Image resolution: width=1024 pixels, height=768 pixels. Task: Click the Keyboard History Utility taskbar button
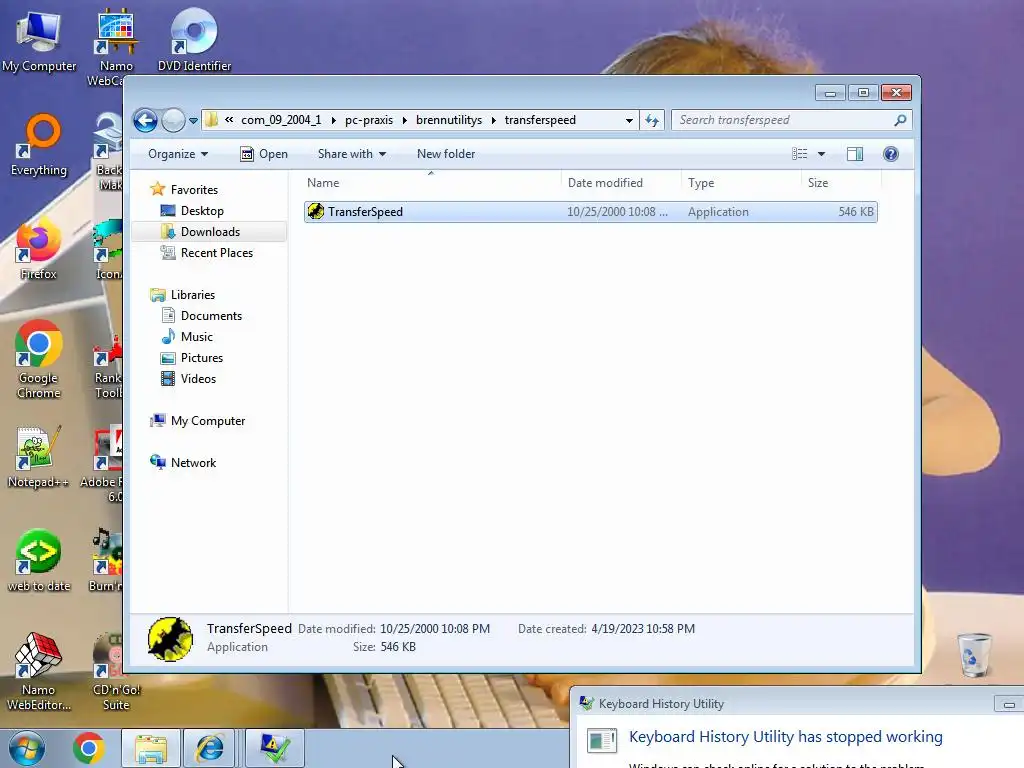click(x=275, y=748)
